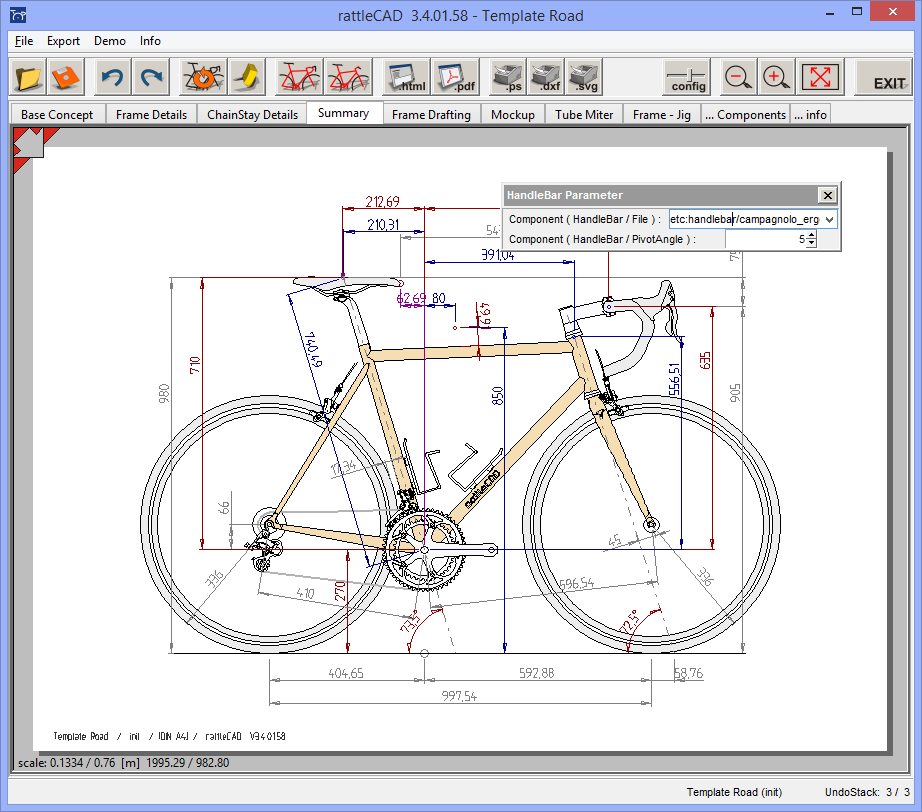This screenshot has width=922, height=812.
Task: Click the red corner arrow icon on the canvas
Action: [x=31, y=145]
